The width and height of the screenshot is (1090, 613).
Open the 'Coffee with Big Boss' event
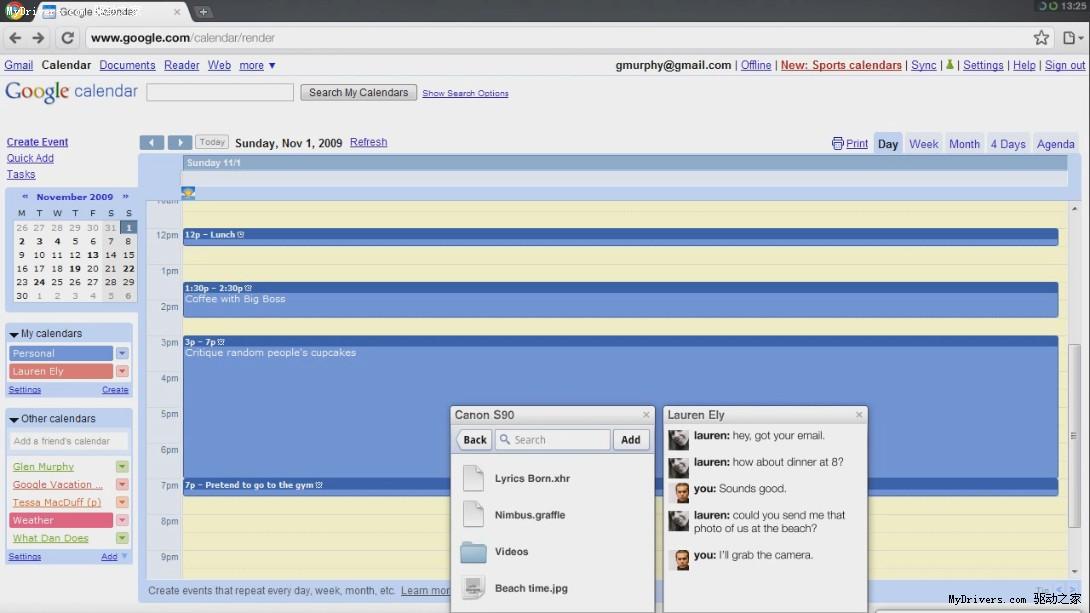tap(620, 300)
